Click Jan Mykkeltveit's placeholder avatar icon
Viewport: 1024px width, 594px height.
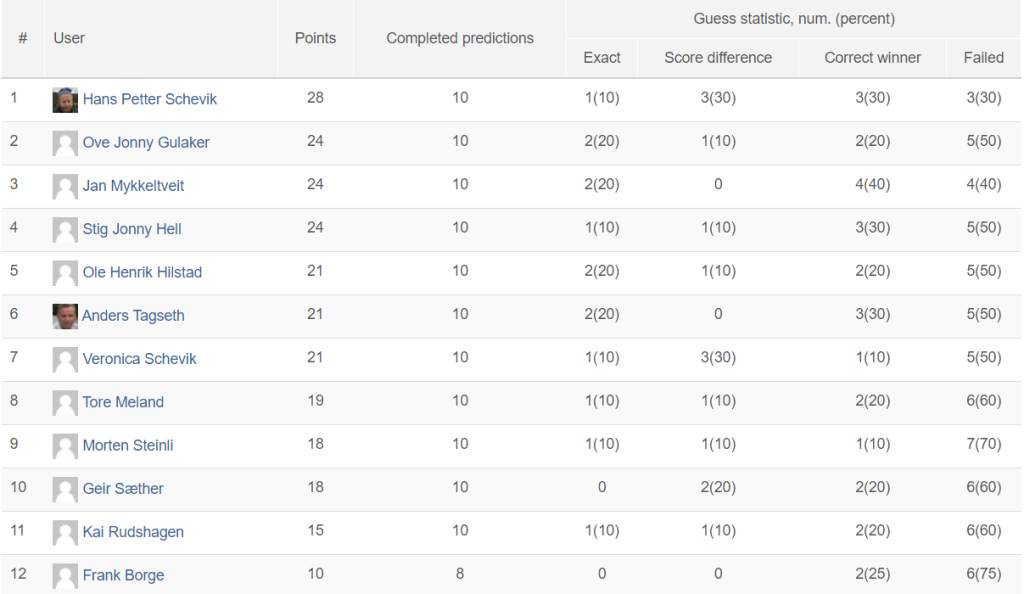[x=65, y=186]
